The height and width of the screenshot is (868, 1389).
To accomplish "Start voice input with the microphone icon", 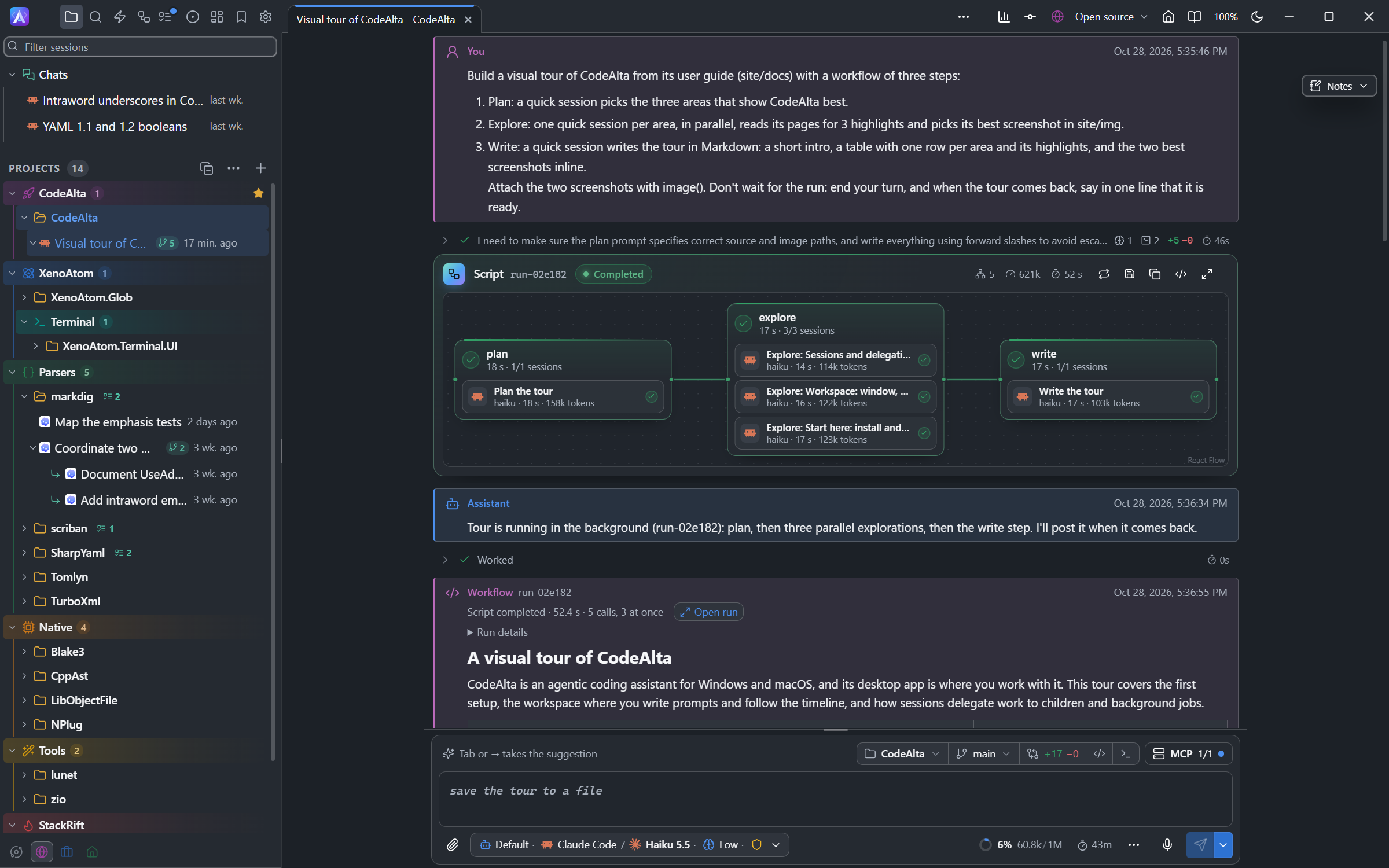I will point(1167,845).
